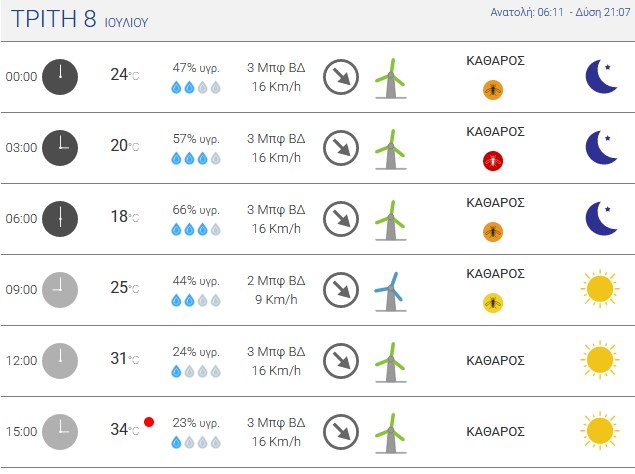
Task: Click the sun icon in 15:00 row
Action: [600, 431]
